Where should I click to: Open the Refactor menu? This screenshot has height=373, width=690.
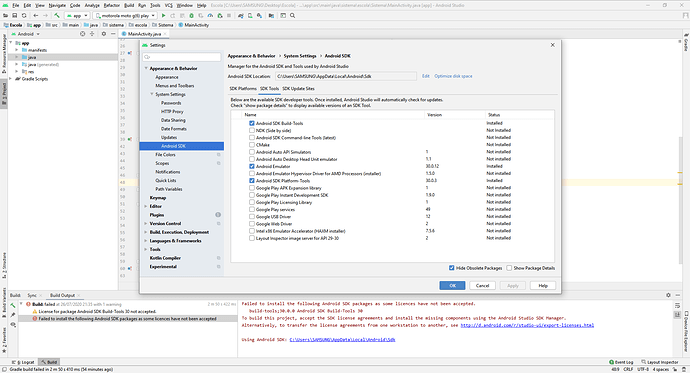click(x=112, y=5)
